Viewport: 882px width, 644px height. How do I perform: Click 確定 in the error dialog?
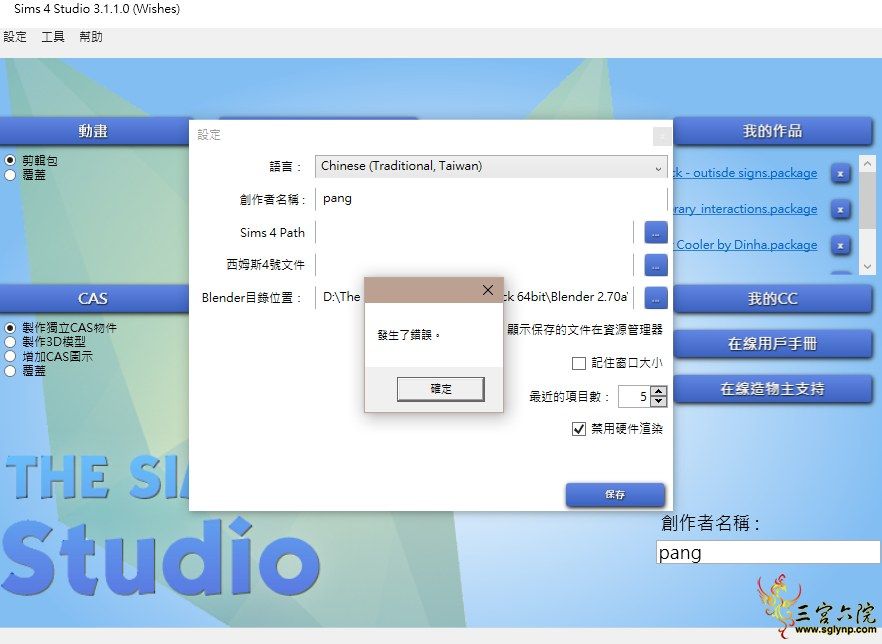[440, 389]
